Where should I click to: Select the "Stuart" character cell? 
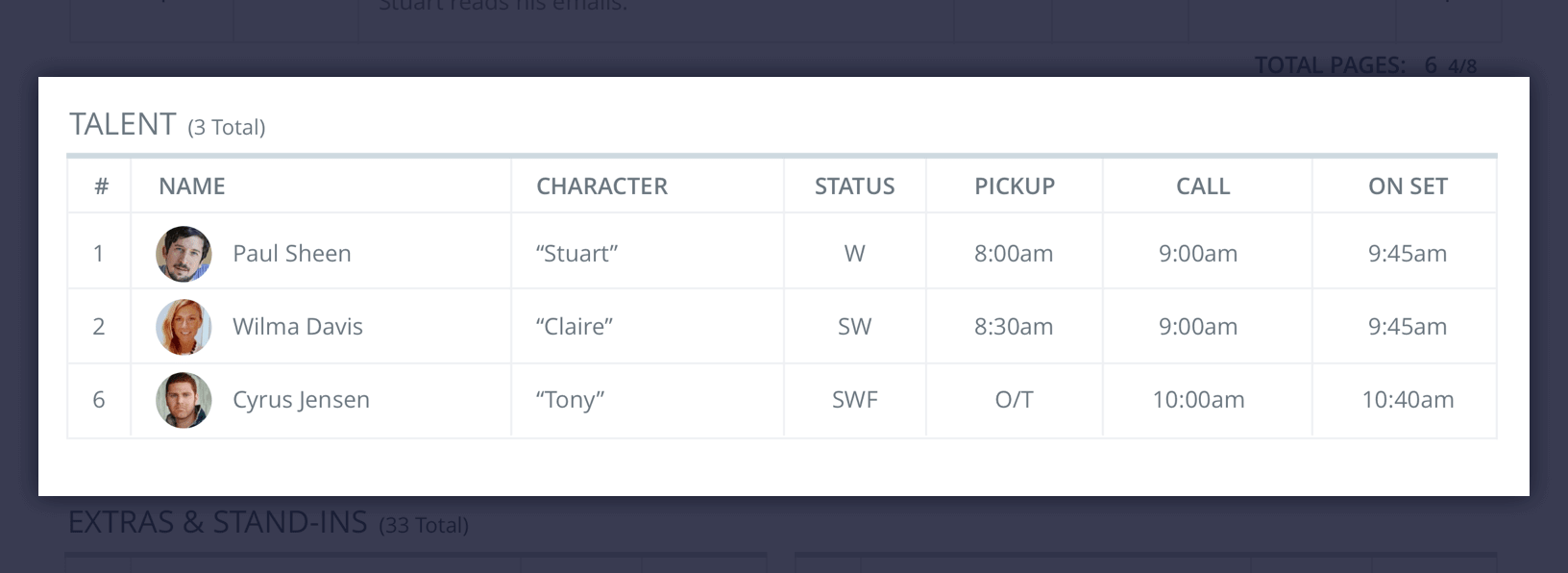576,253
